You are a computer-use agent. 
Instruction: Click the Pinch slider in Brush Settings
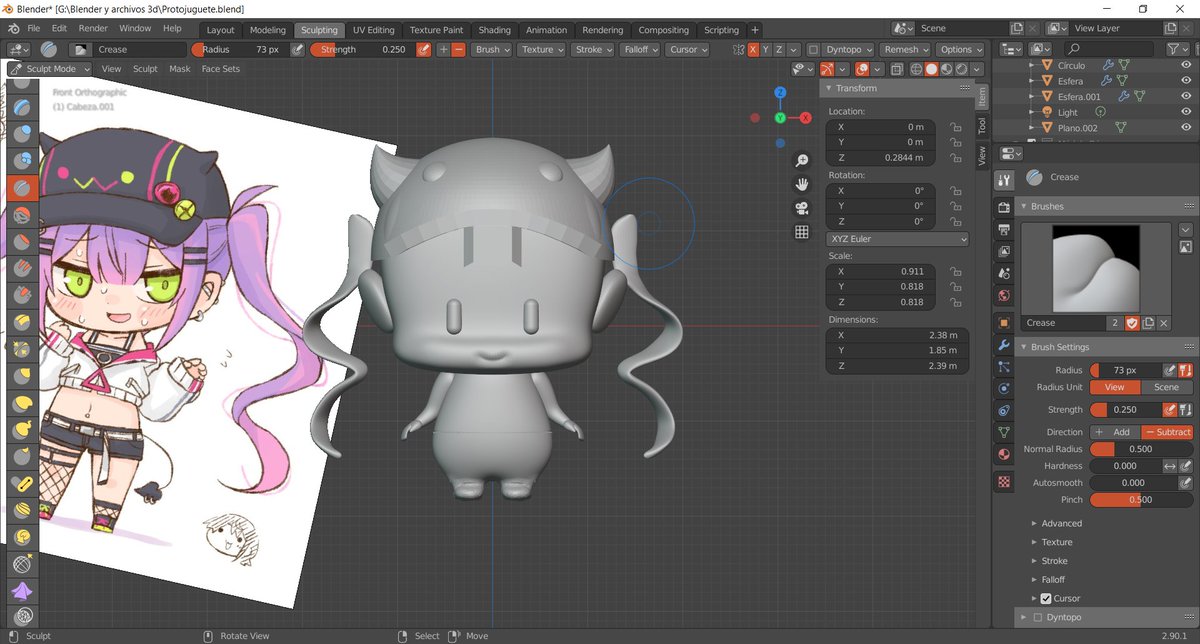point(1140,499)
